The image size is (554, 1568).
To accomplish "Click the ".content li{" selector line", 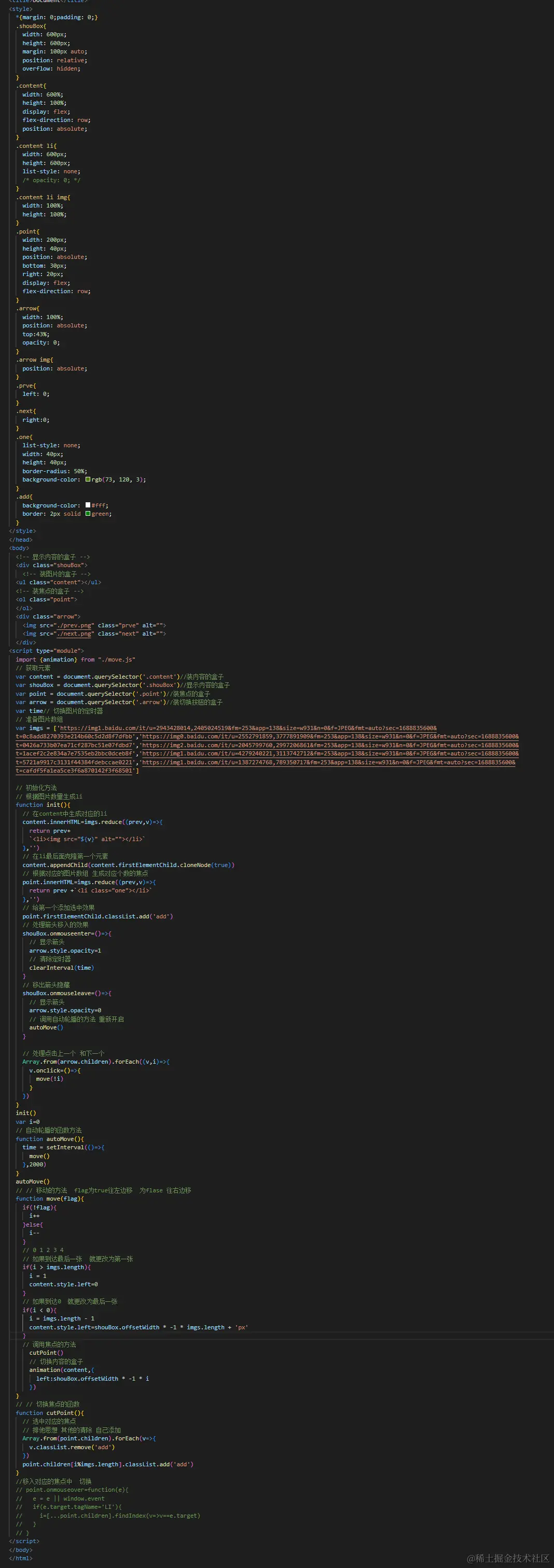I will pyautogui.click(x=36, y=146).
